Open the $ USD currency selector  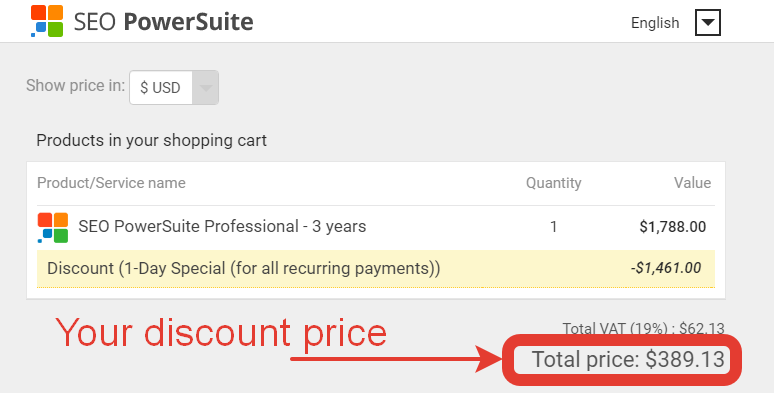174,87
